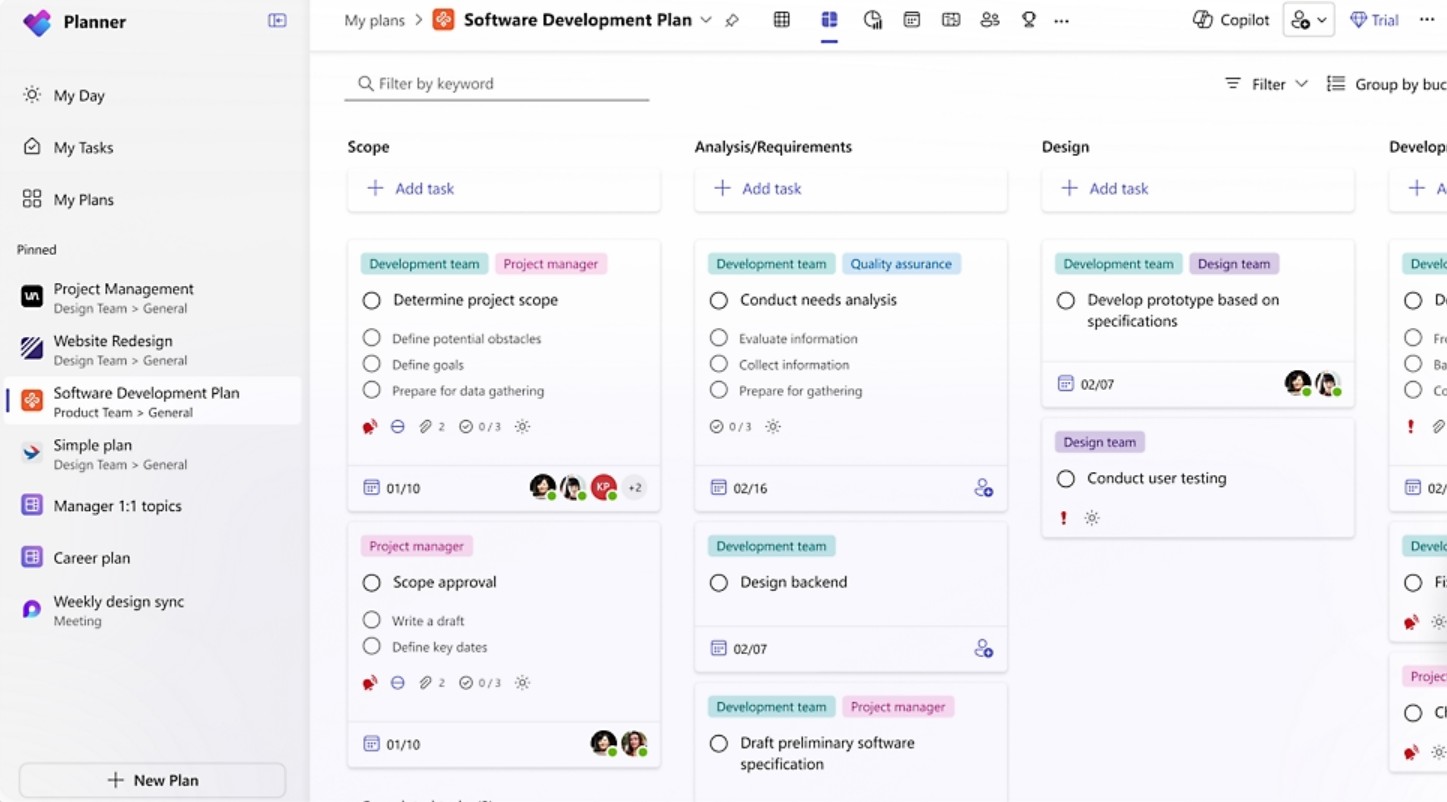Screen dimensions: 1447x802
Task: Open the Schedule calendar view icon
Action: click(911, 20)
